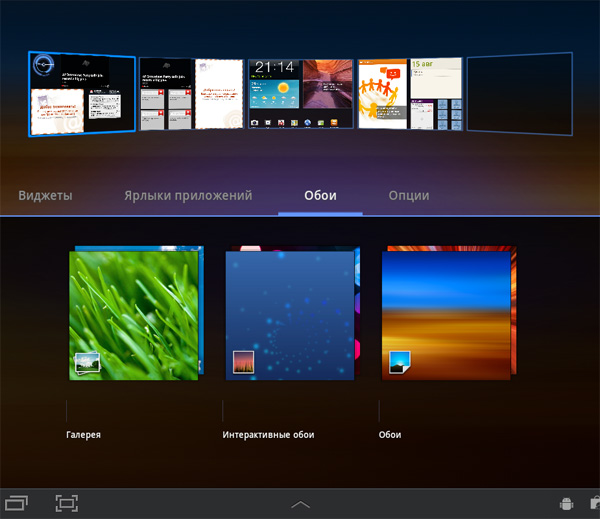Image resolution: width=600 pixels, height=519 pixels.
Task: Switch to the Виджеты tab
Action: (x=45, y=195)
